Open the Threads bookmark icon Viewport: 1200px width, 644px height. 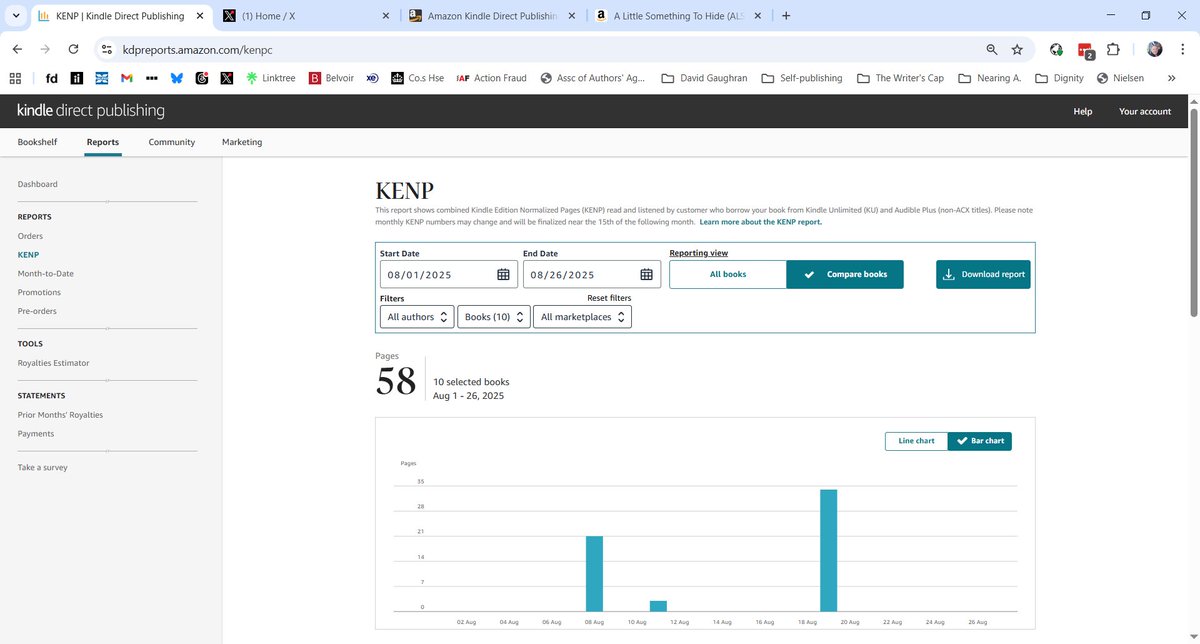(202, 77)
